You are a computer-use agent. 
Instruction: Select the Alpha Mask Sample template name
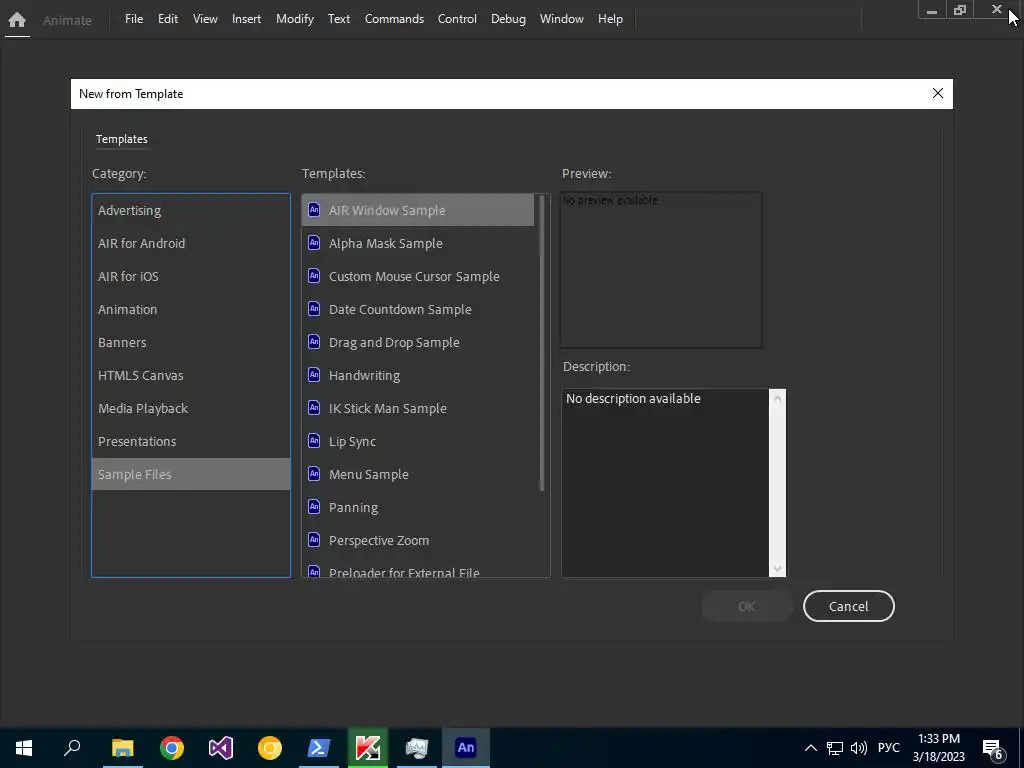[386, 244]
